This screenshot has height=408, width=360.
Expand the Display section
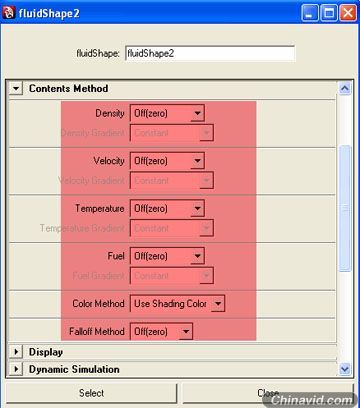click(x=16, y=352)
